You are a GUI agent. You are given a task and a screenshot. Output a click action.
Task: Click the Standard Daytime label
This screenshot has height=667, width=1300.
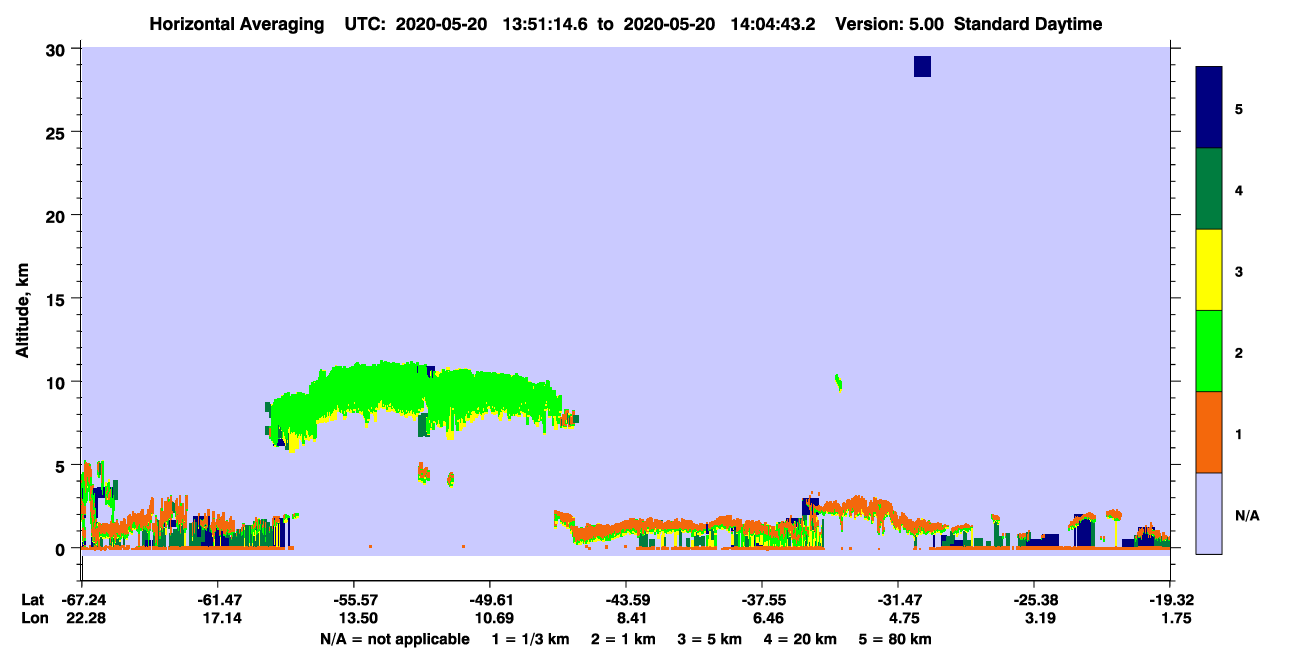pos(1028,24)
